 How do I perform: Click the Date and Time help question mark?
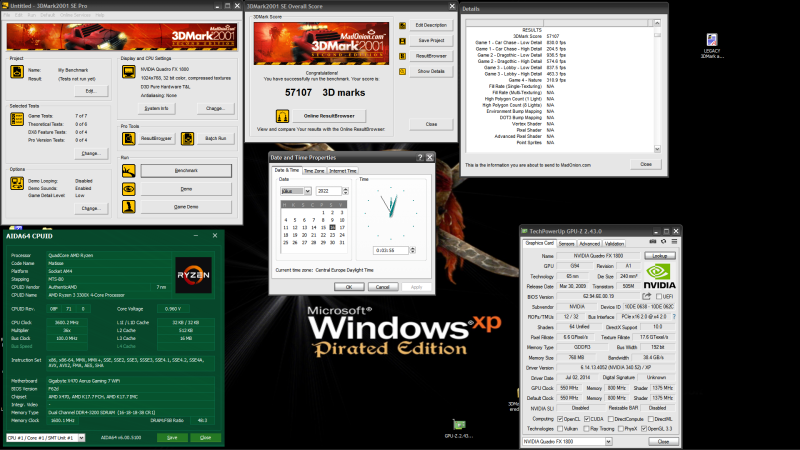click(420, 158)
